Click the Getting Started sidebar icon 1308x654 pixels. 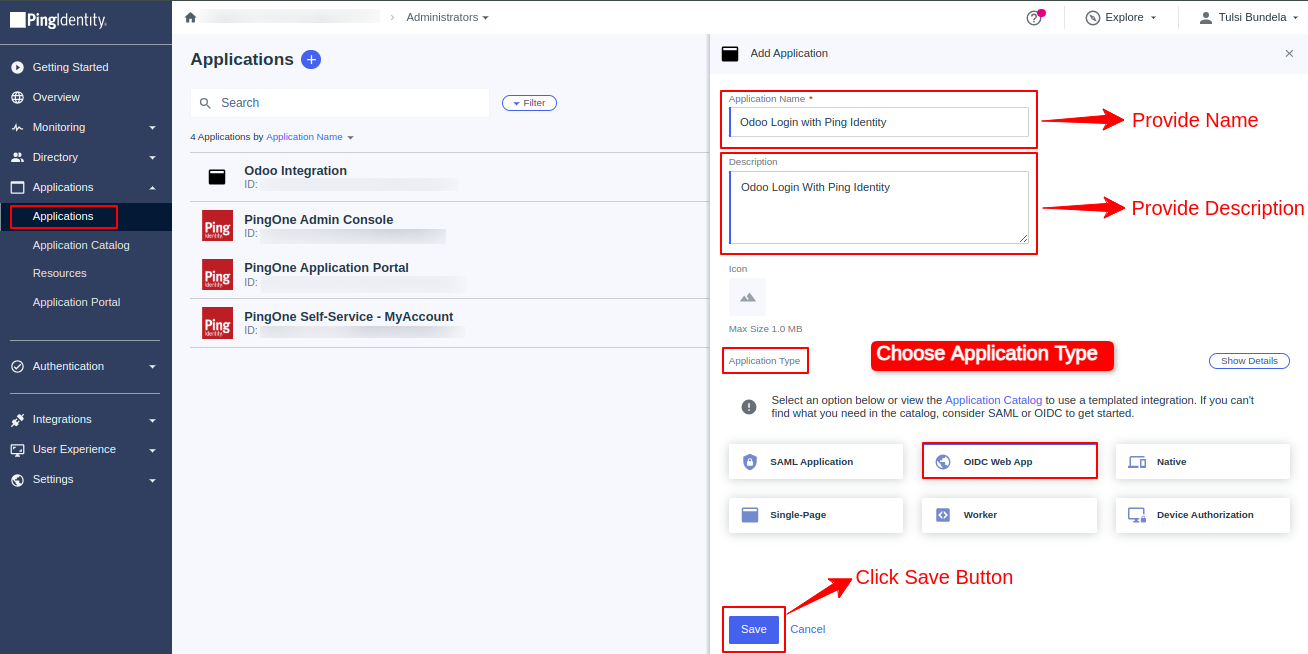(x=17, y=67)
